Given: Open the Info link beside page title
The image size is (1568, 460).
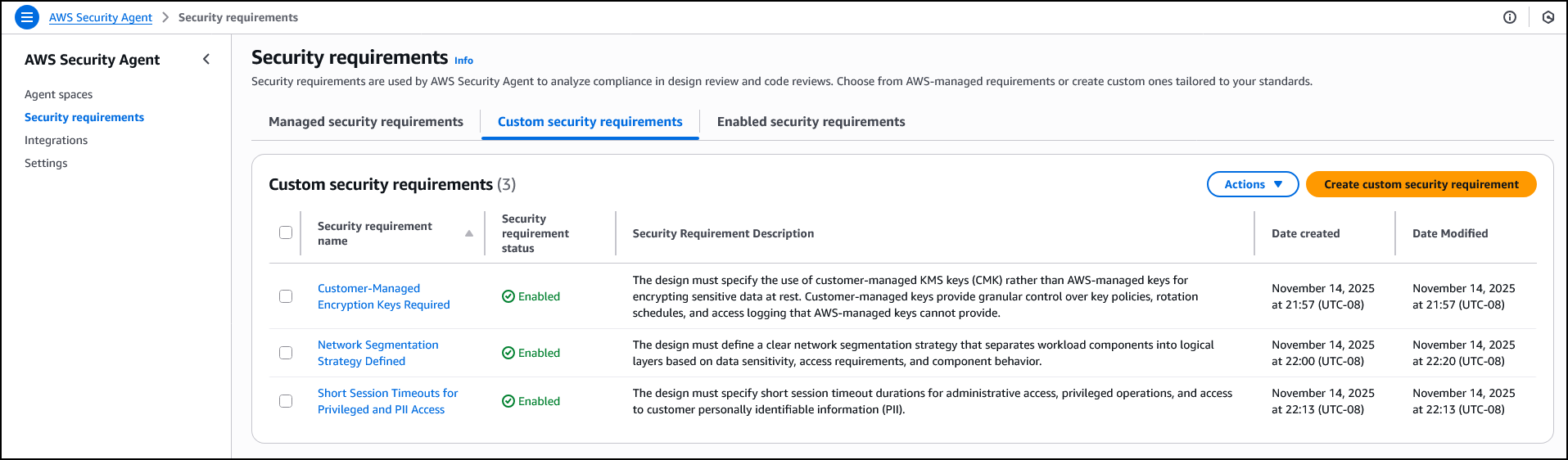Looking at the screenshot, I should pos(463,61).
